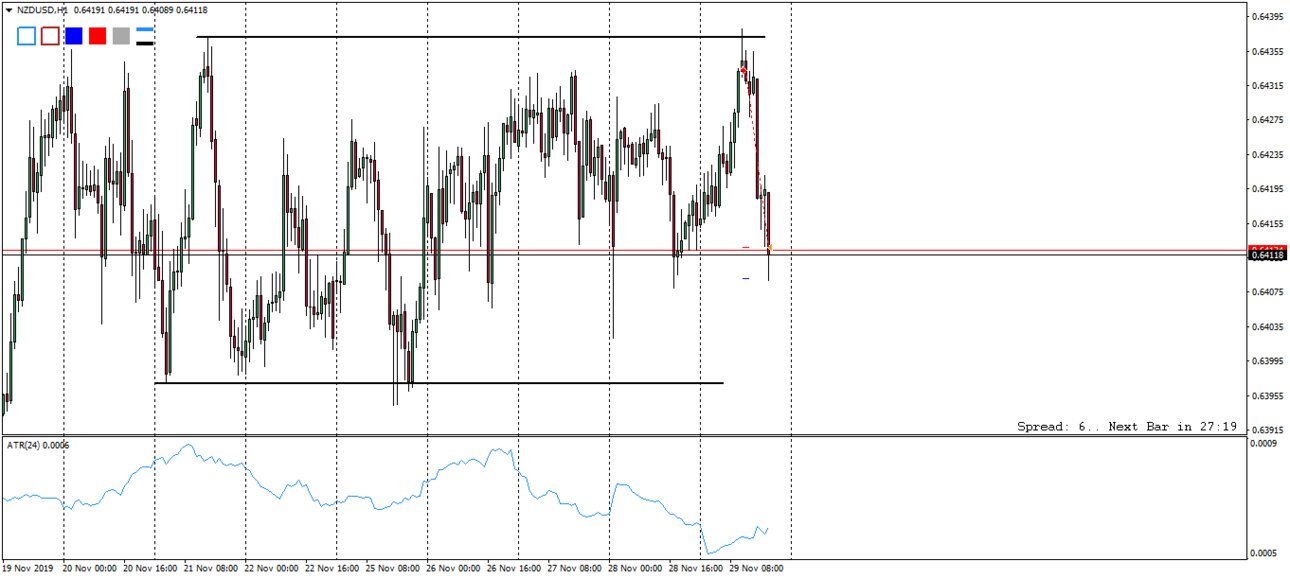Click the 0.64355 price scale value
The height and width of the screenshot is (579, 1290).
coord(1266,51)
